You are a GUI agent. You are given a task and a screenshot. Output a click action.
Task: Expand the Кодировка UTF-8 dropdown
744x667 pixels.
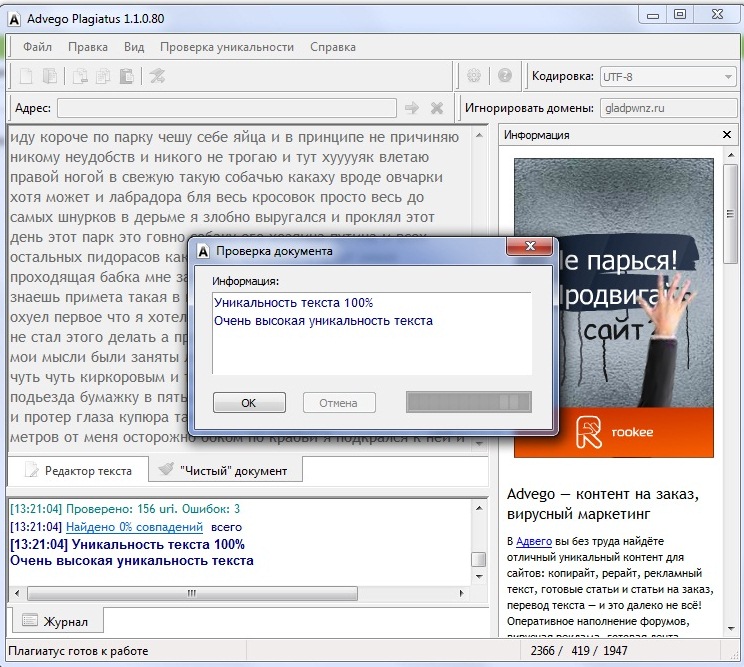pyautogui.click(x=728, y=76)
